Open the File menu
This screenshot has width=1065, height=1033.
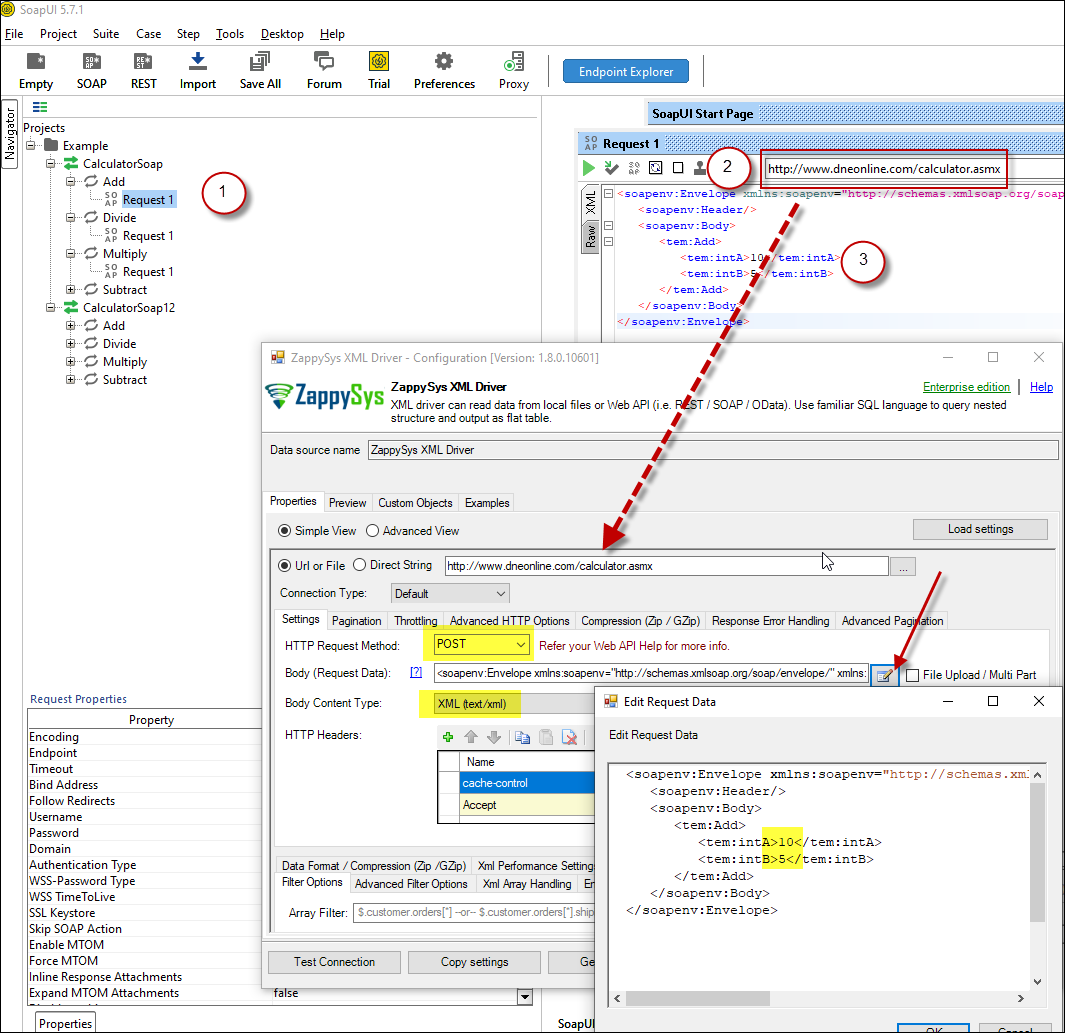pos(14,34)
